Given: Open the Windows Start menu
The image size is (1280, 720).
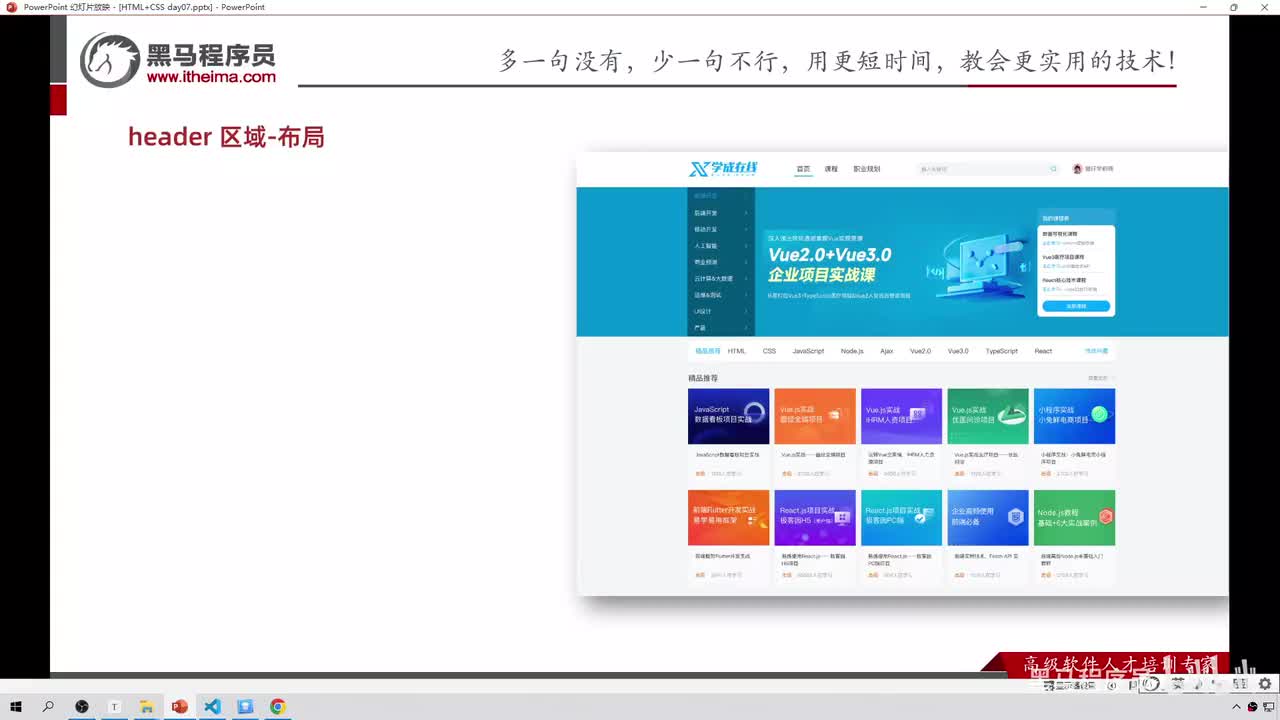Looking at the screenshot, I should tap(16, 707).
